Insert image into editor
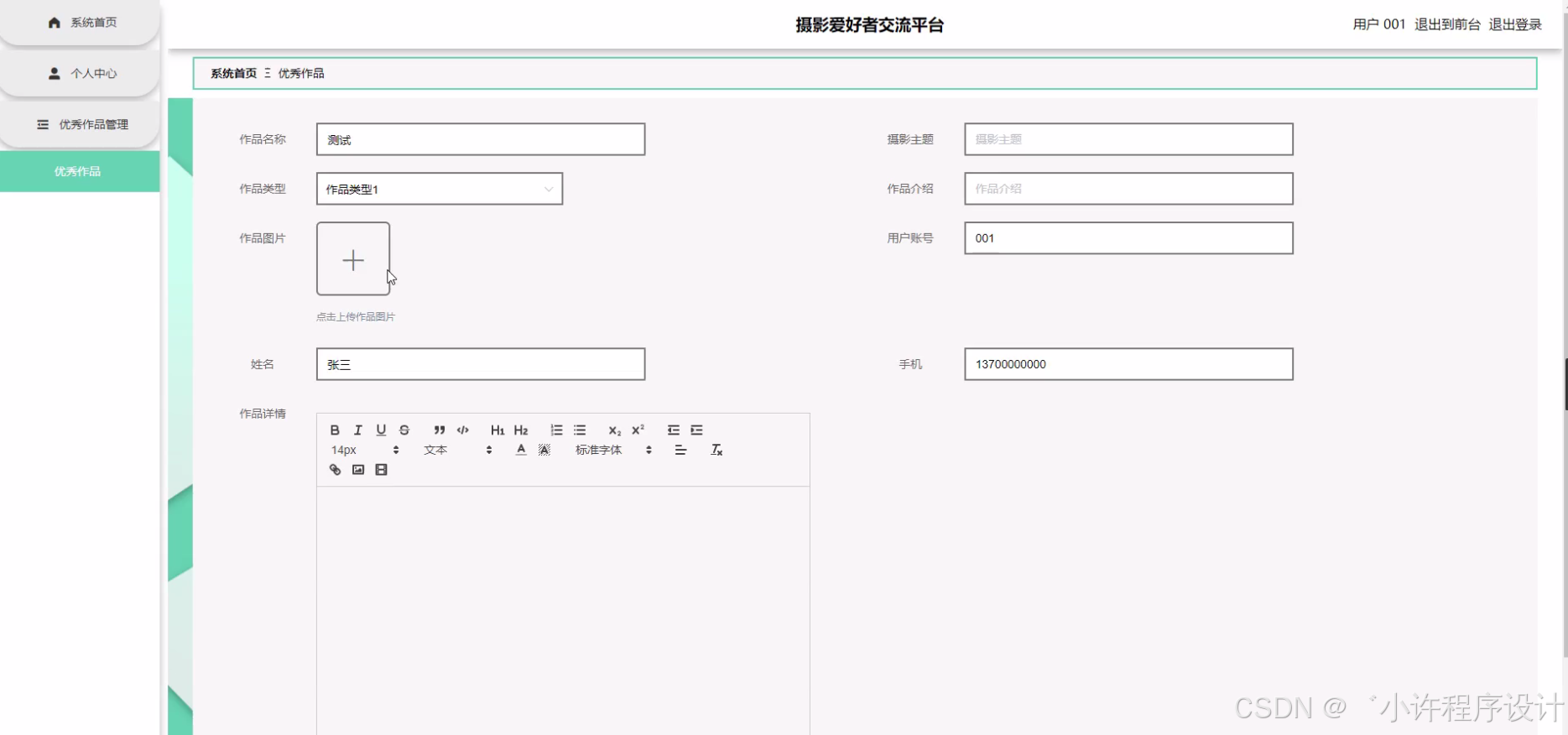1568x735 pixels. click(x=358, y=470)
